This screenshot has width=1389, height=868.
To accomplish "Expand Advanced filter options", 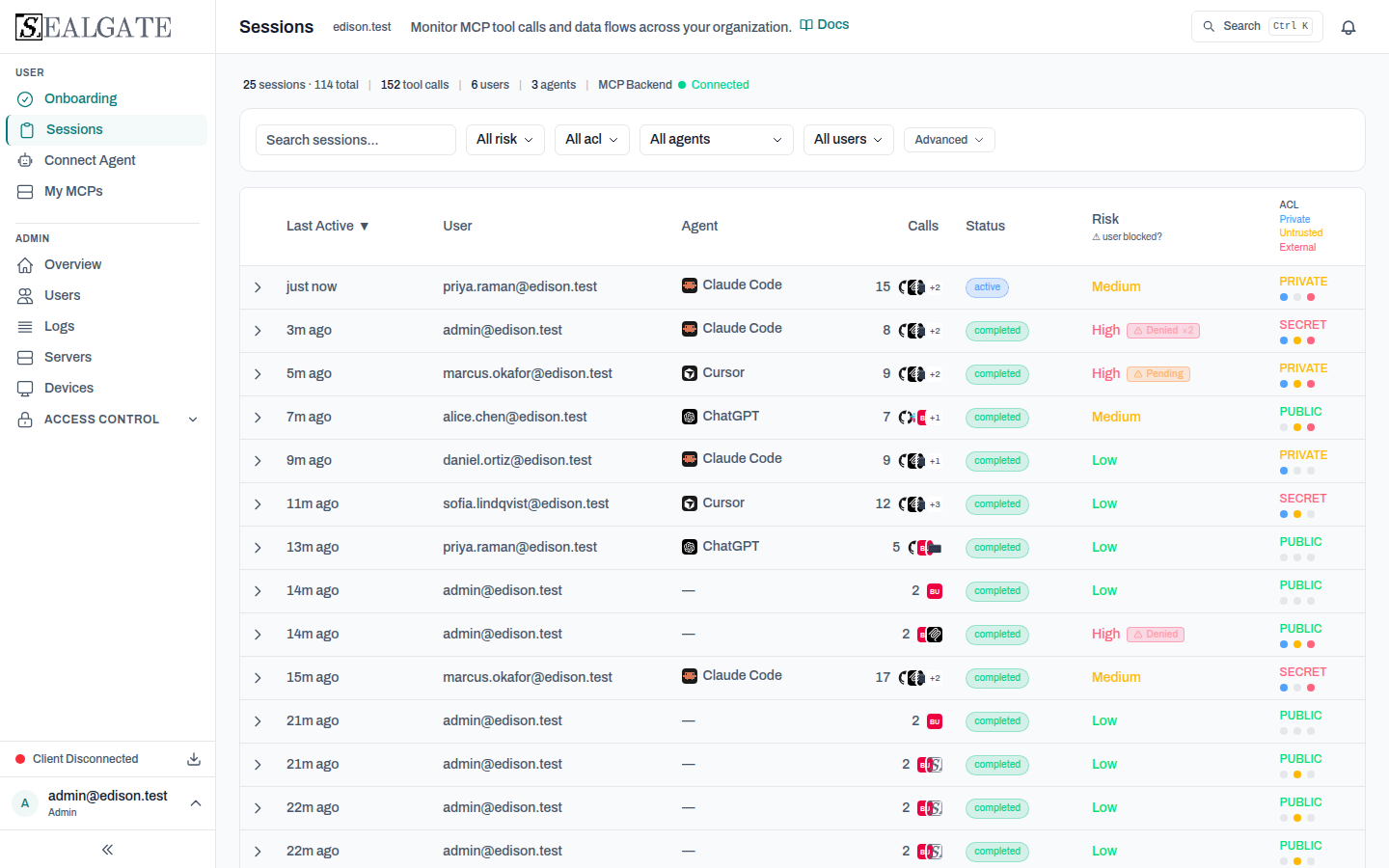I will (x=949, y=140).
